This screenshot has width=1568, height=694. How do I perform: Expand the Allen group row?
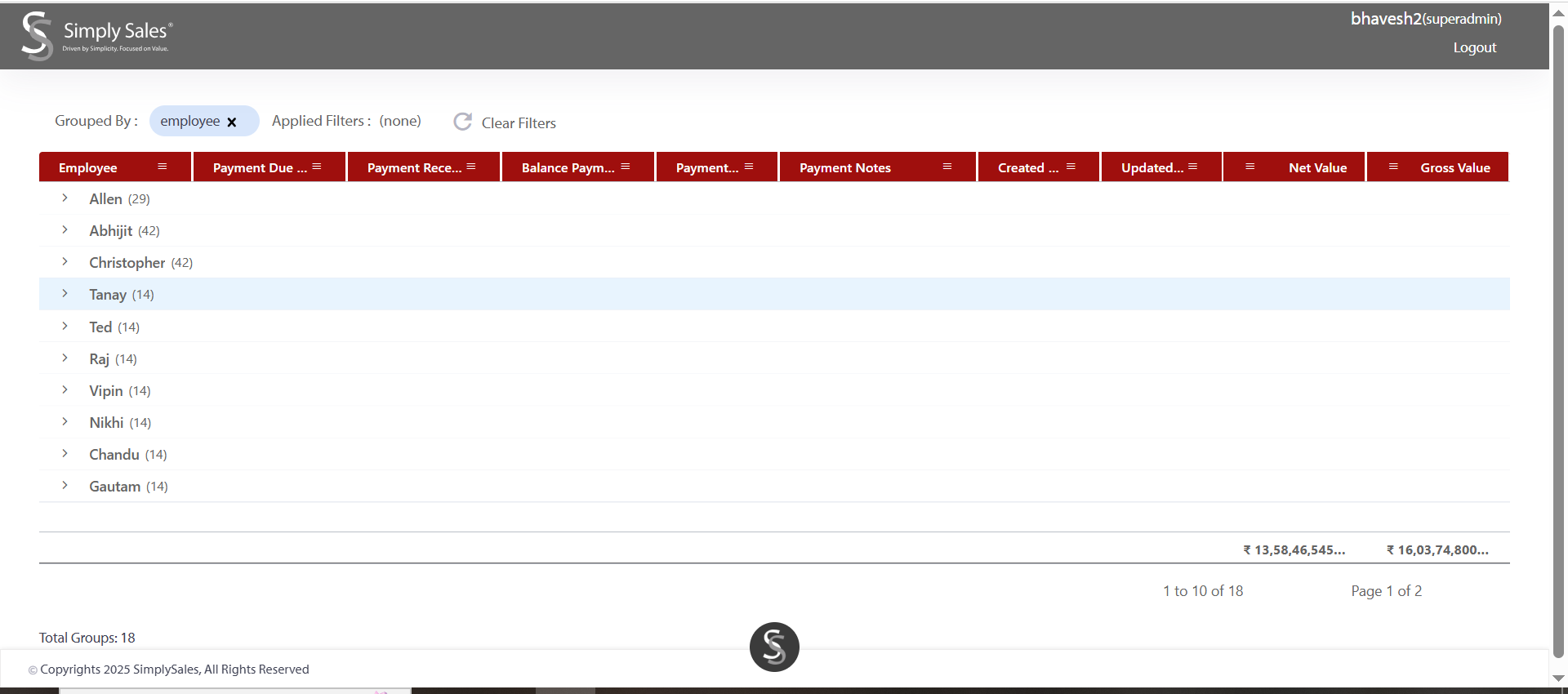65,198
